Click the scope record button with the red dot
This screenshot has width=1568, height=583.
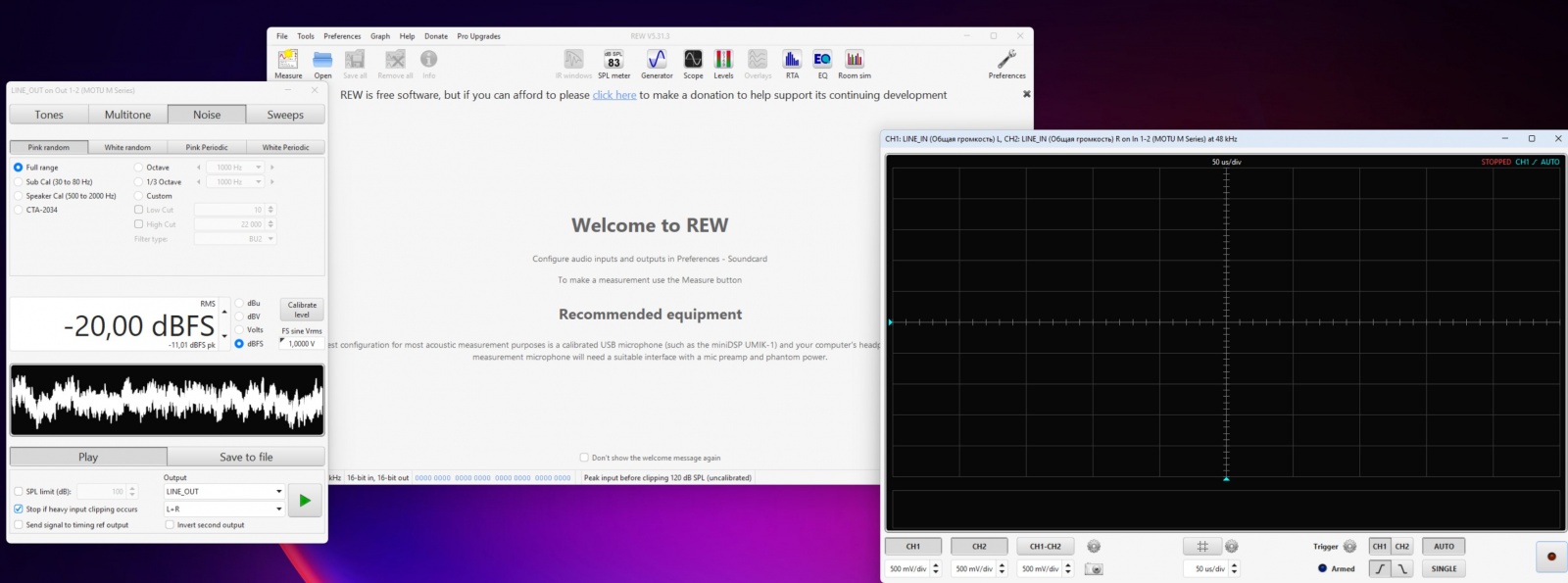pyautogui.click(x=1550, y=557)
